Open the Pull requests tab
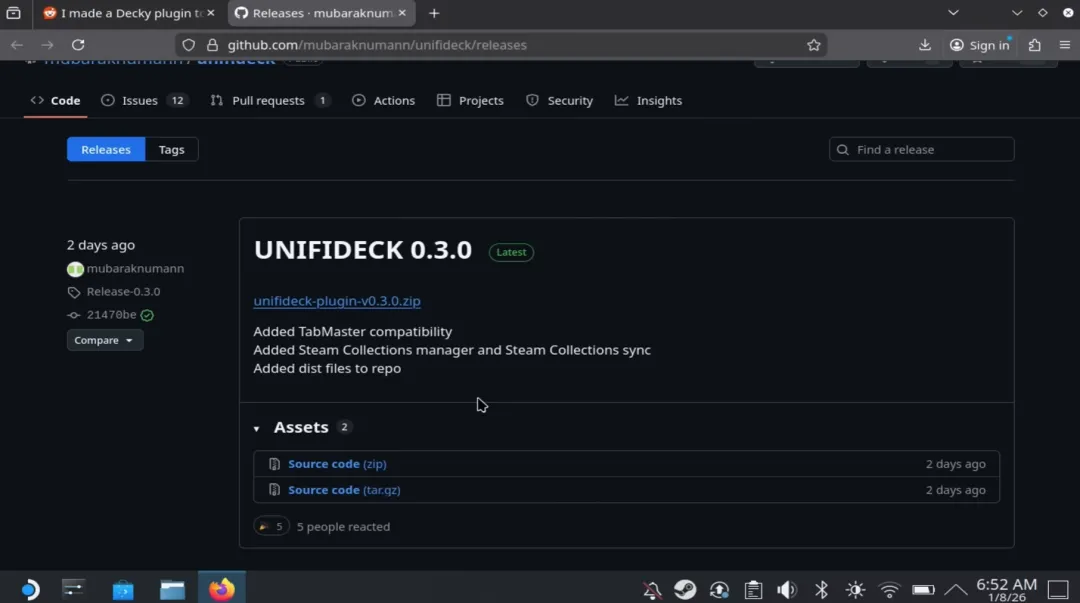 click(270, 101)
